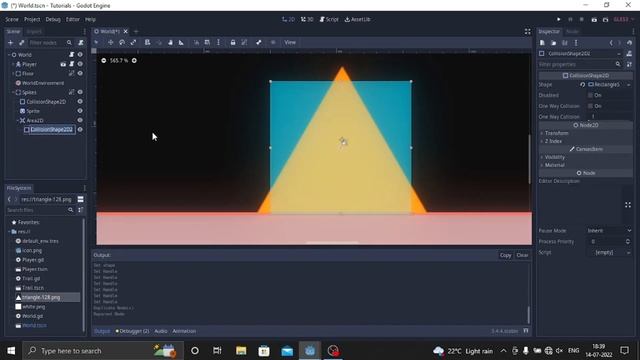
Task: Open skeleton options bone icon
Action: (x=259, y=42)
